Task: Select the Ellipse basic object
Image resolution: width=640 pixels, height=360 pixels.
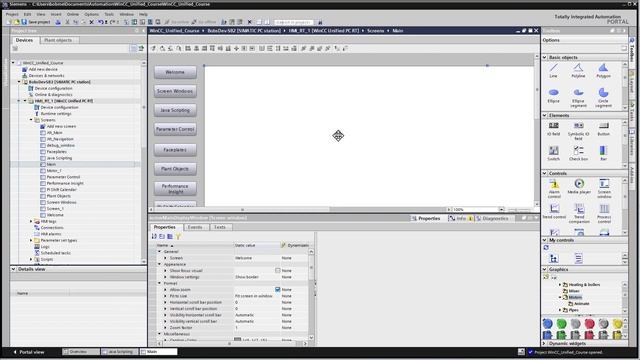Action: pyautogui.click(x=553, y=96)
